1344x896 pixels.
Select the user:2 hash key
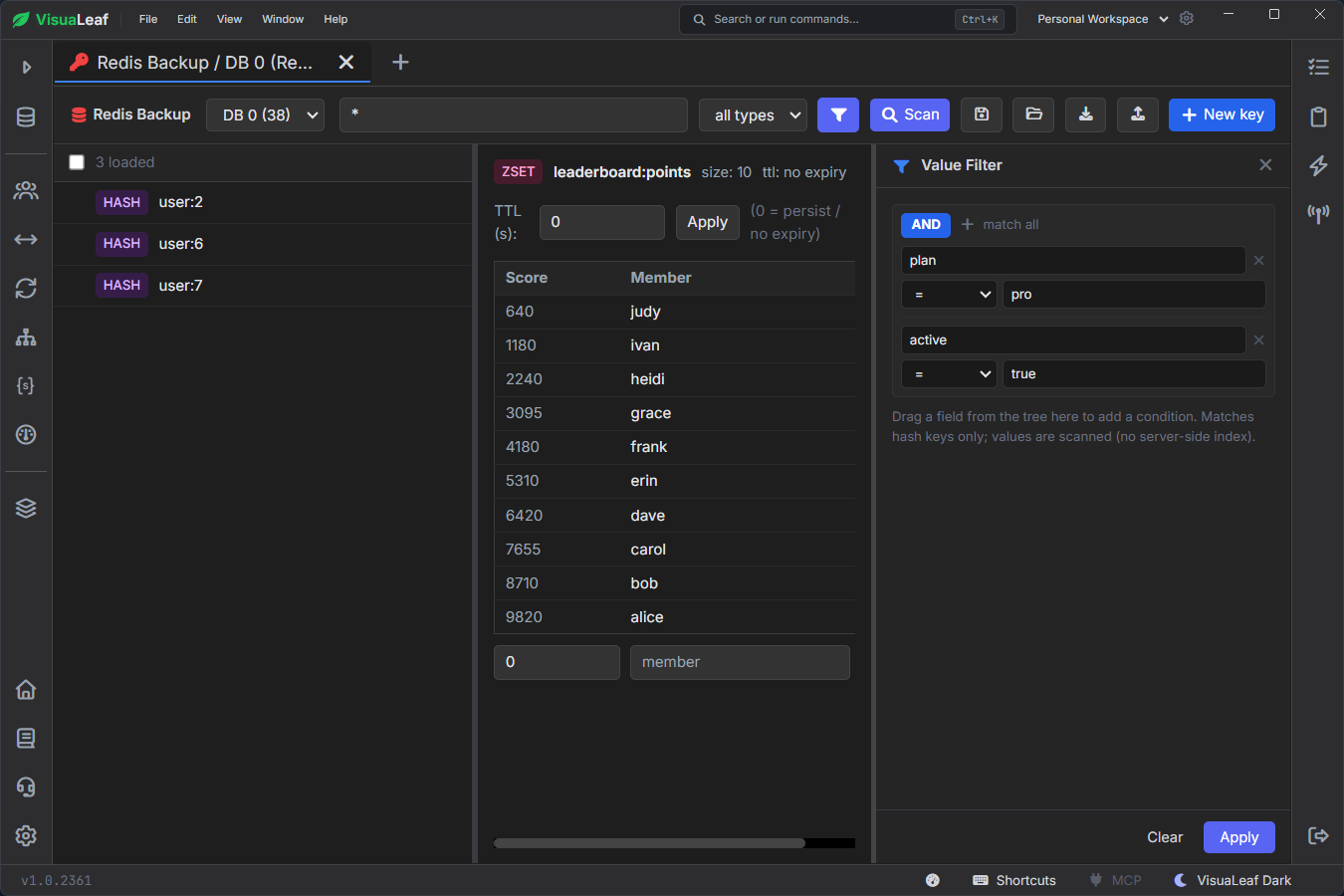pyautogui.click(x=263, y=202)
